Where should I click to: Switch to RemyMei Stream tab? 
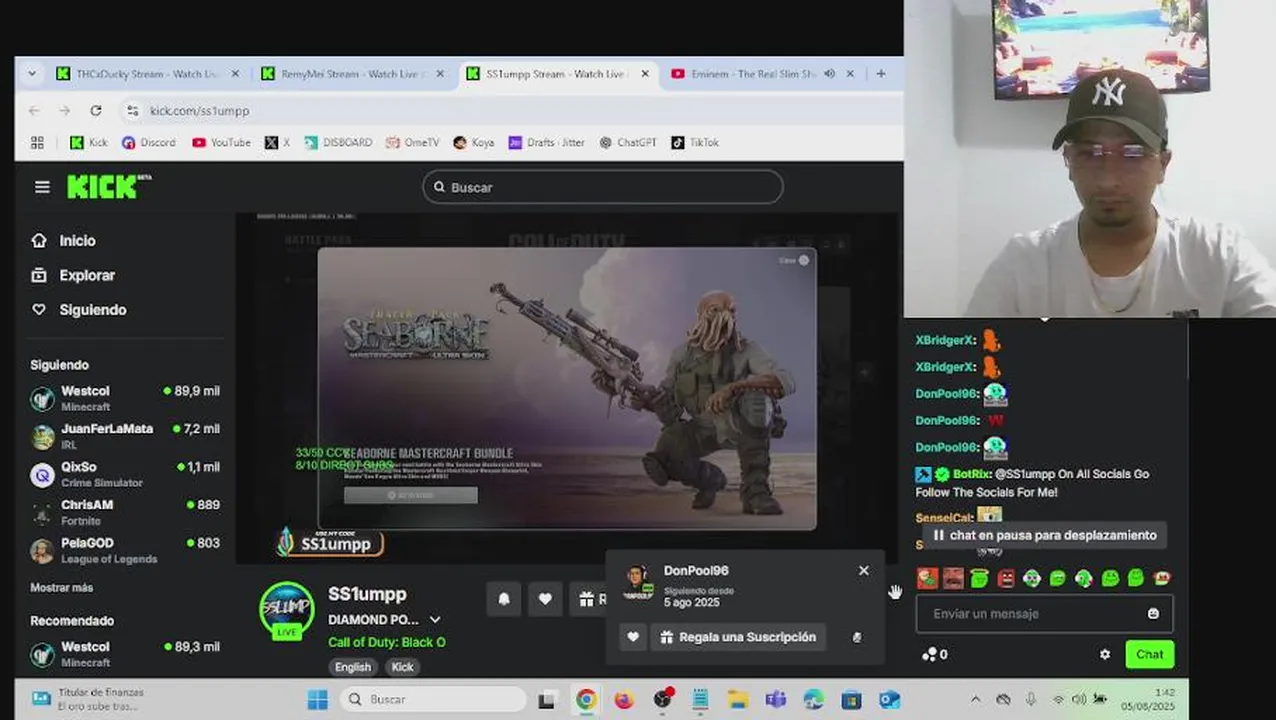(x=352, y=74)
